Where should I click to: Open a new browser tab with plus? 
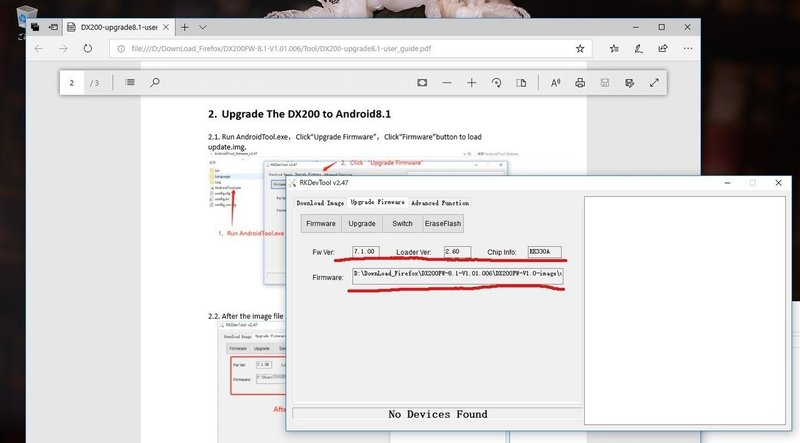click(185, 27)
